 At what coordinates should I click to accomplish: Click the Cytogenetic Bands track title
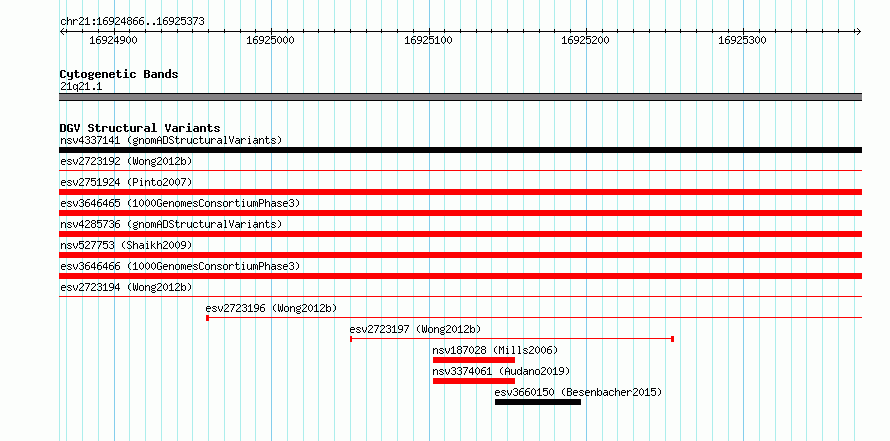(x=119, y=74)
